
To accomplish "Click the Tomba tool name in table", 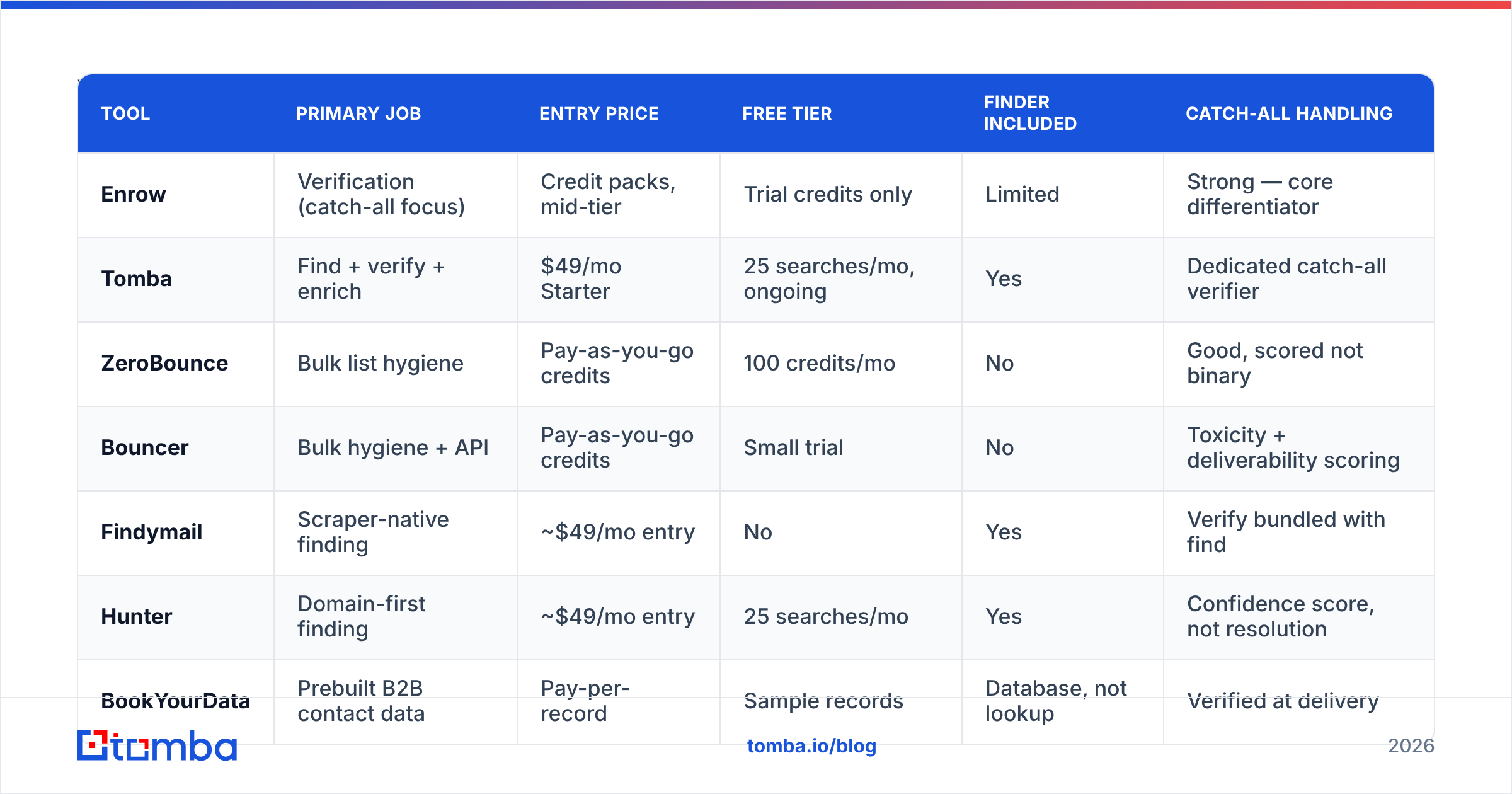I will [x=137, y=279].
